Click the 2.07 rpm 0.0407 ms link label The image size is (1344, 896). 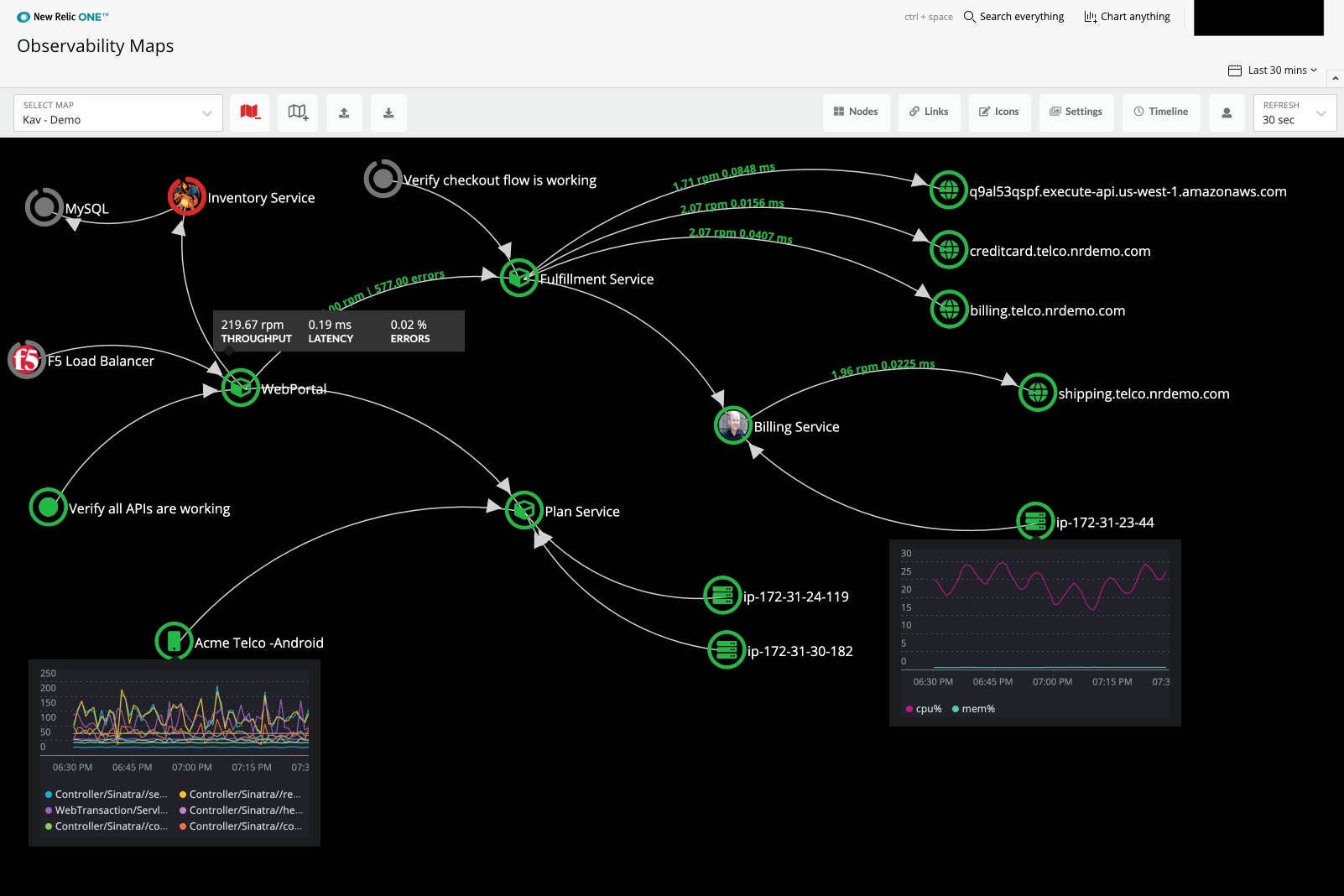point(741,235)
